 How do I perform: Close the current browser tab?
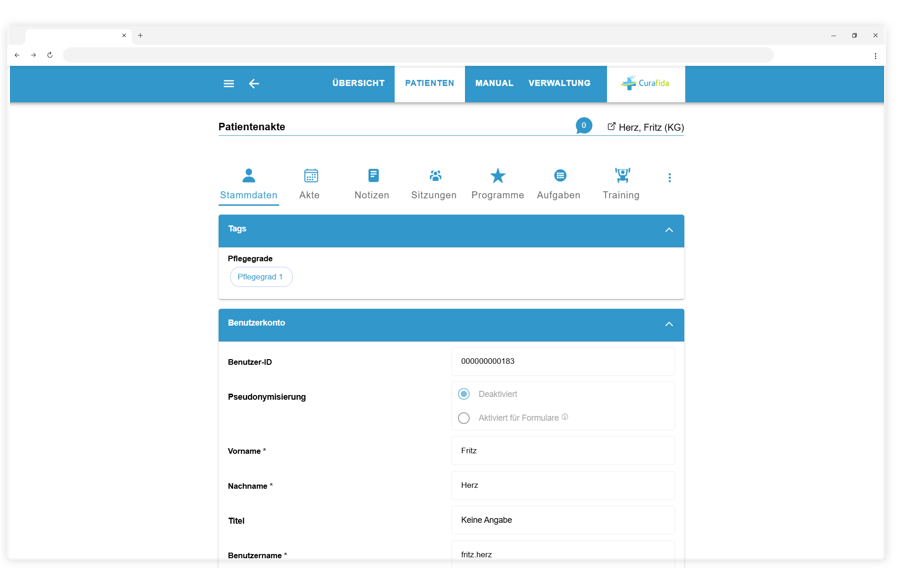click(x=124, y=35)
